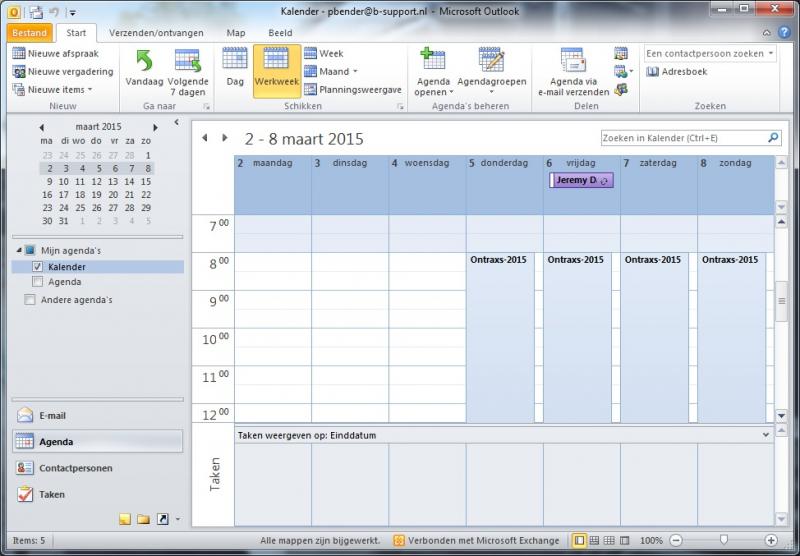Select the Start ribbon tab
Screen dimensions: 800x556
(76, 33)
